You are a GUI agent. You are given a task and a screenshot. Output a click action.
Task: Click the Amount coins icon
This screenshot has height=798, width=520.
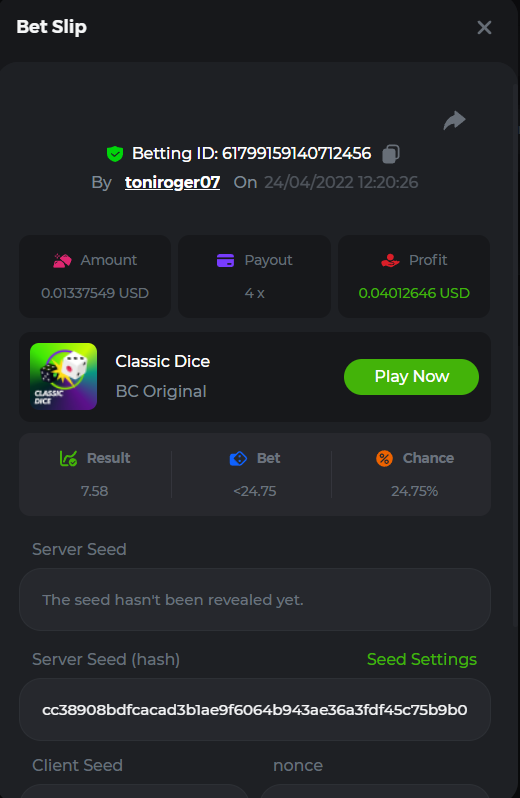[x=63, y=261]
